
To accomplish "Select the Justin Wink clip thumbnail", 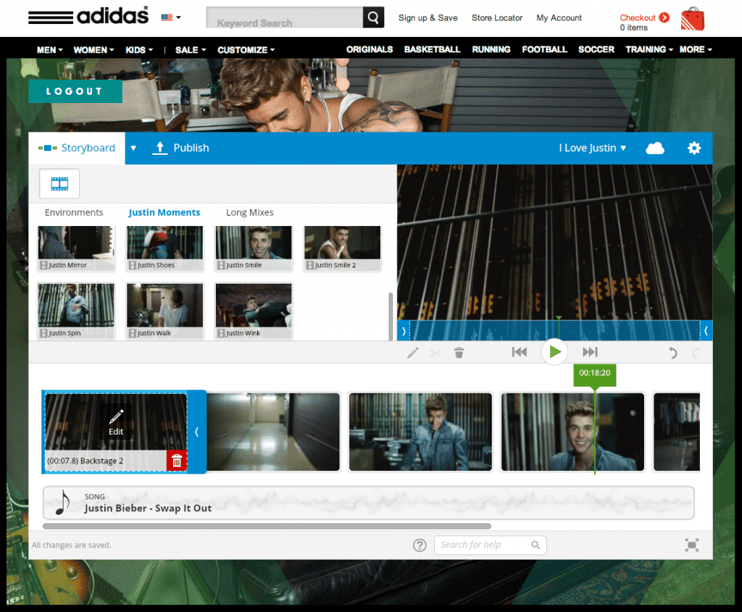I will coord(254,310).
